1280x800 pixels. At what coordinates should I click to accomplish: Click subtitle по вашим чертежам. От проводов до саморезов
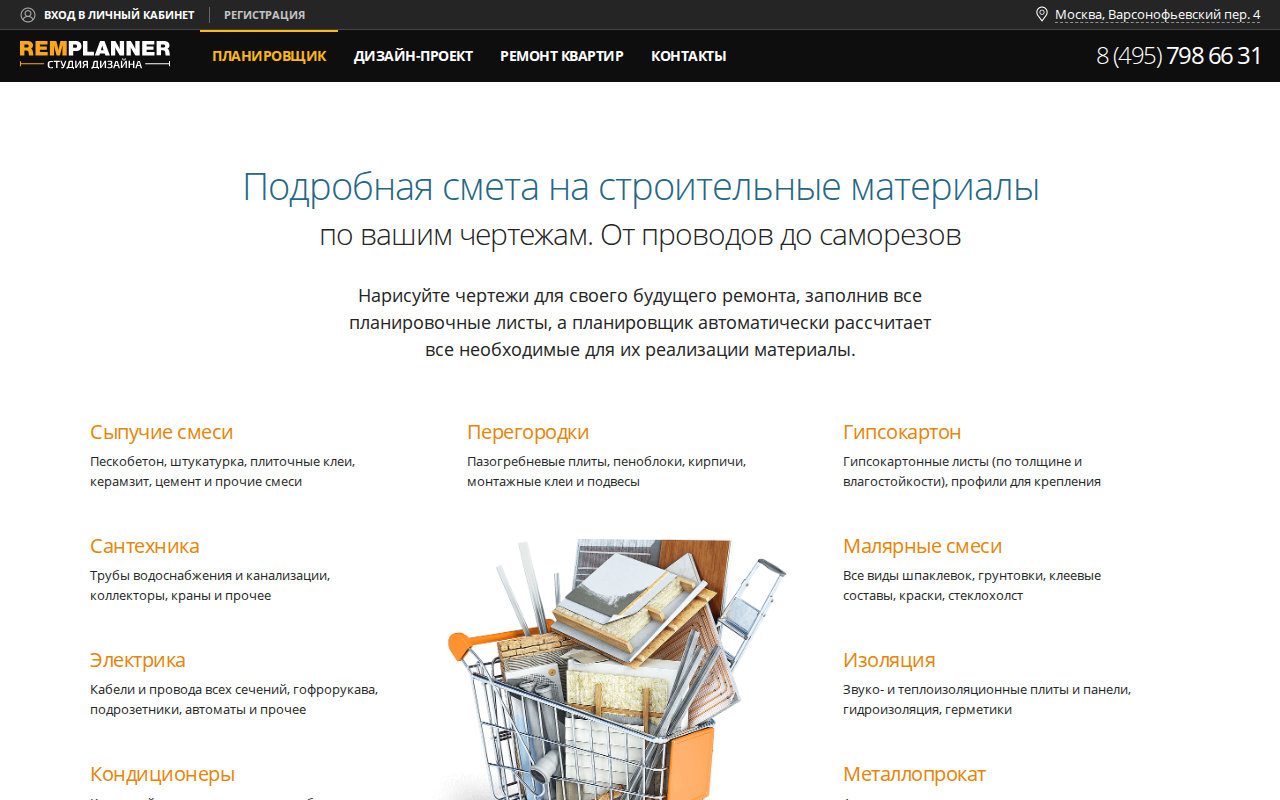[640, 236]
